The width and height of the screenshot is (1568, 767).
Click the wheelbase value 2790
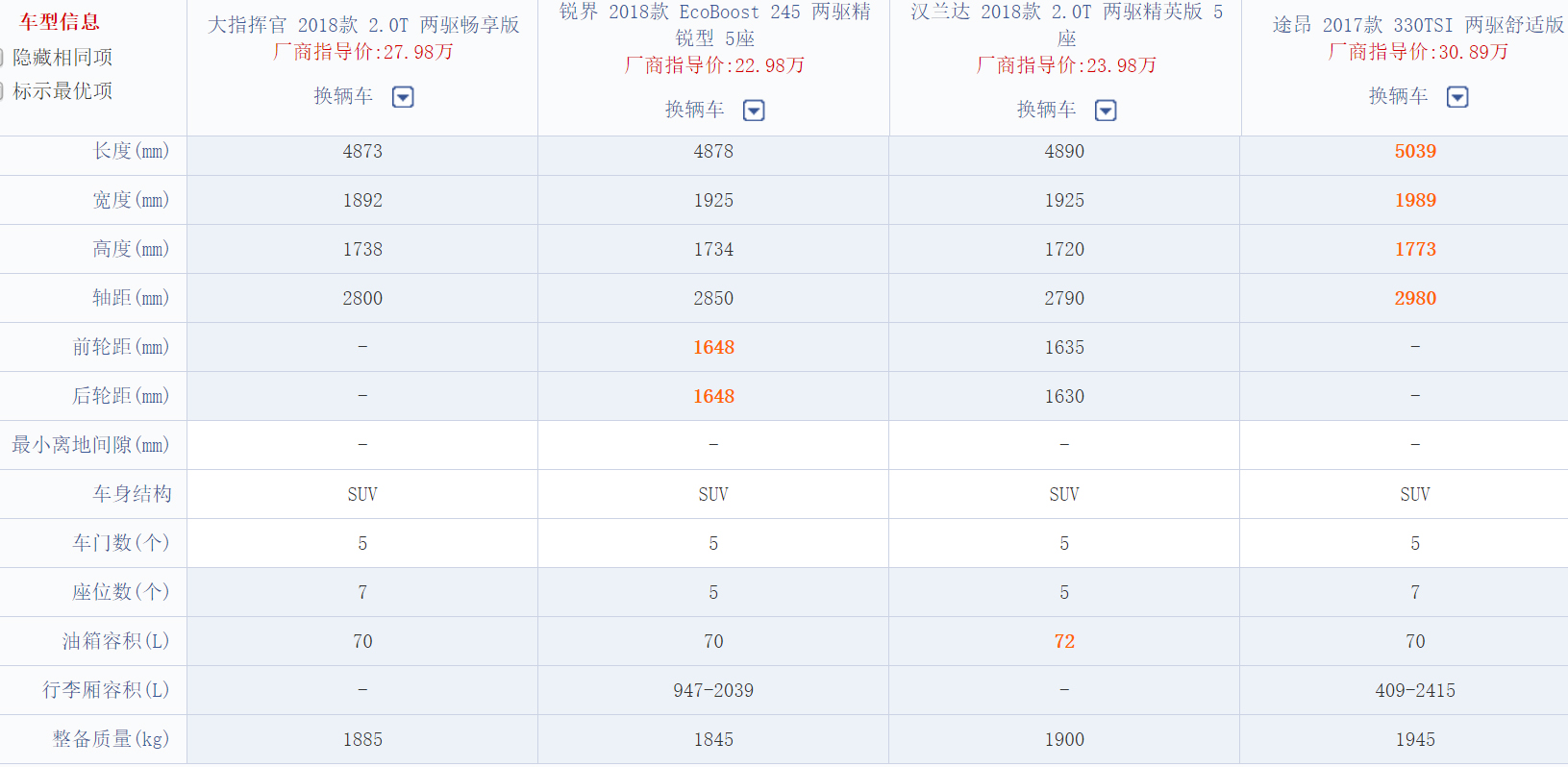coord(1064,298)
